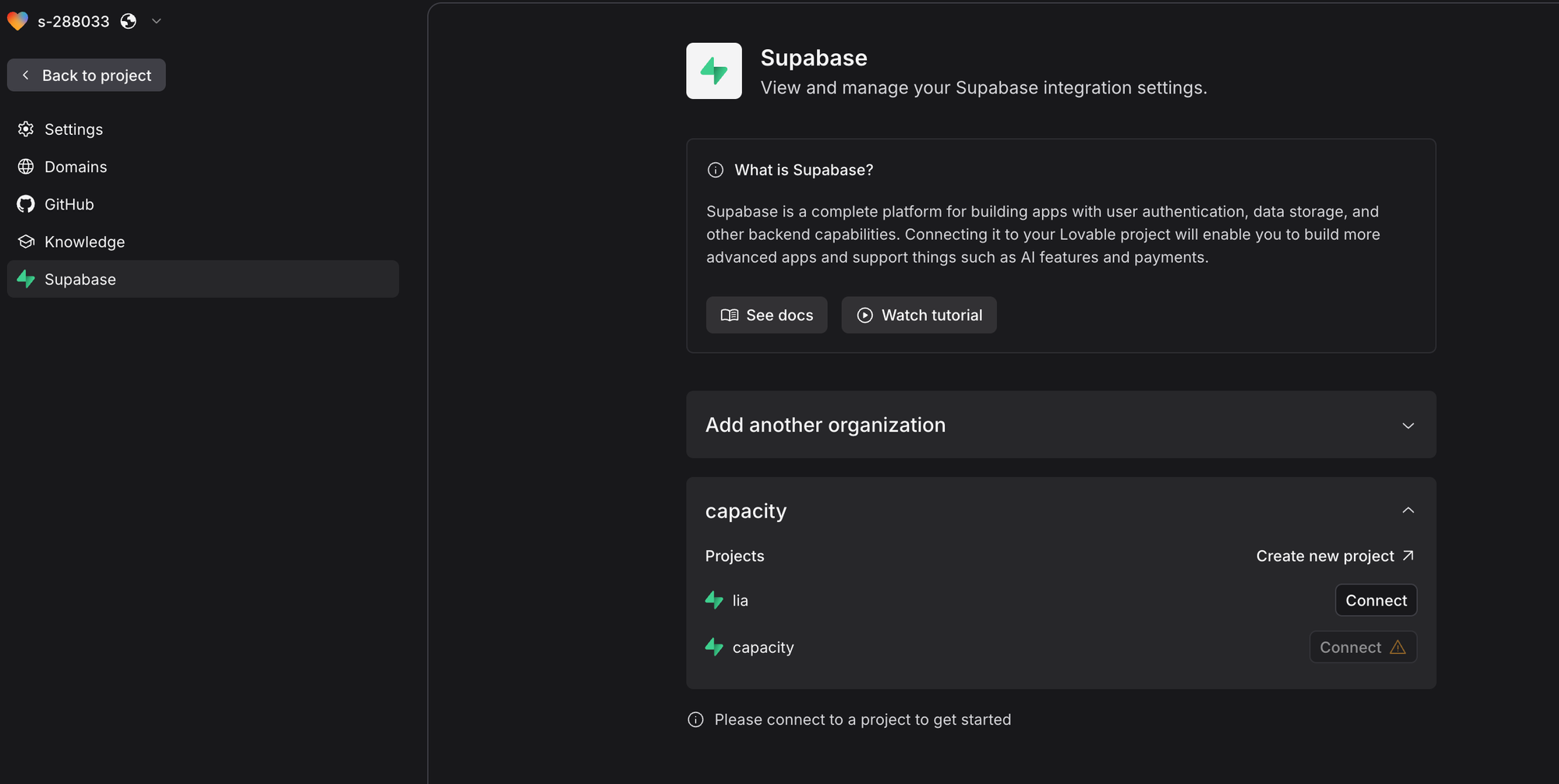
Task: Open Settings via the gear icon
Action: click(26, 129)
